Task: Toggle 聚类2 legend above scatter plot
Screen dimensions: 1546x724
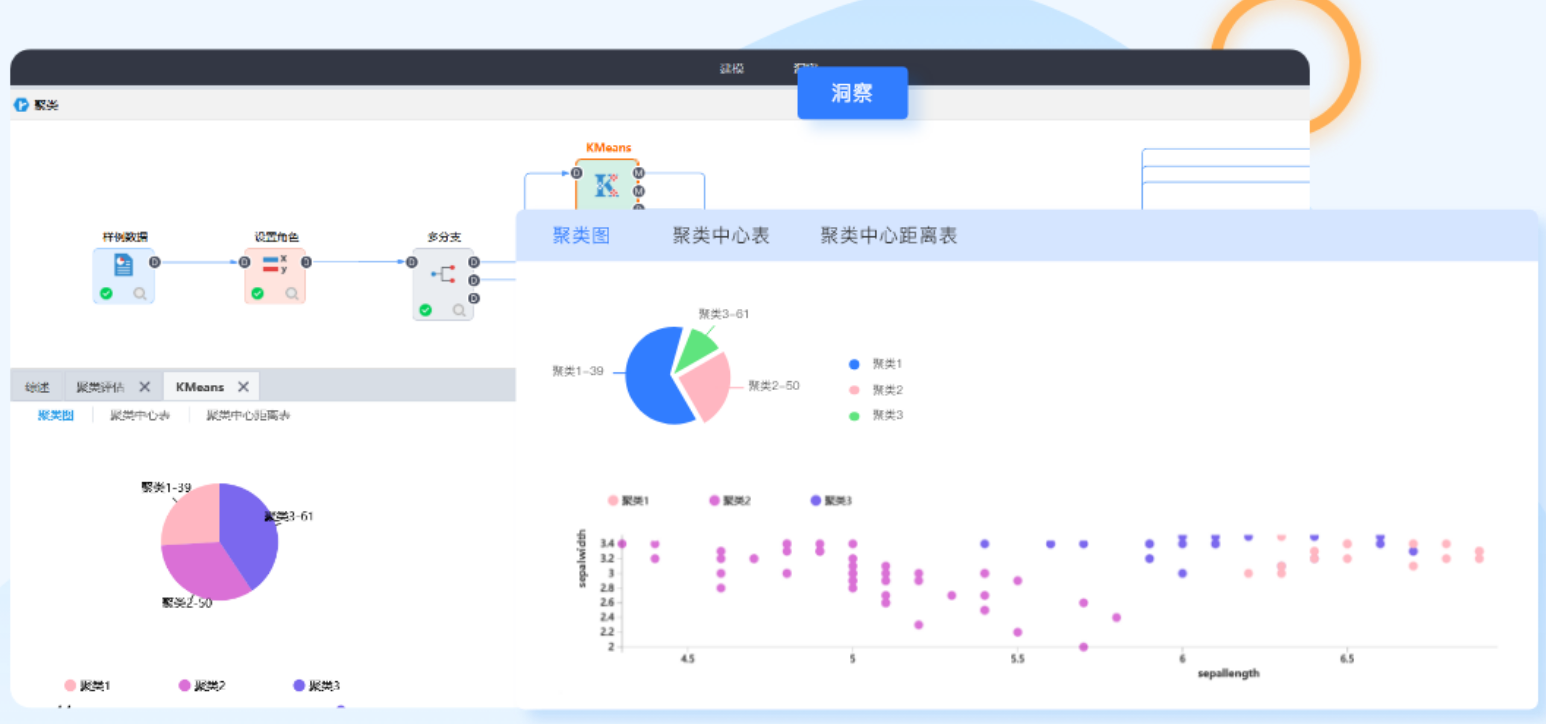Action: click(730, 500)
